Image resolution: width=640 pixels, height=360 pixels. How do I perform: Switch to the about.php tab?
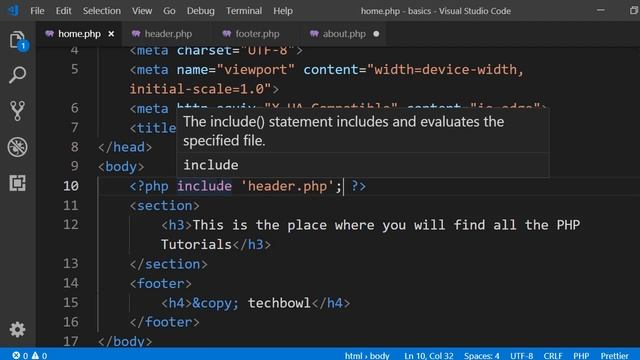pos(344,34)
